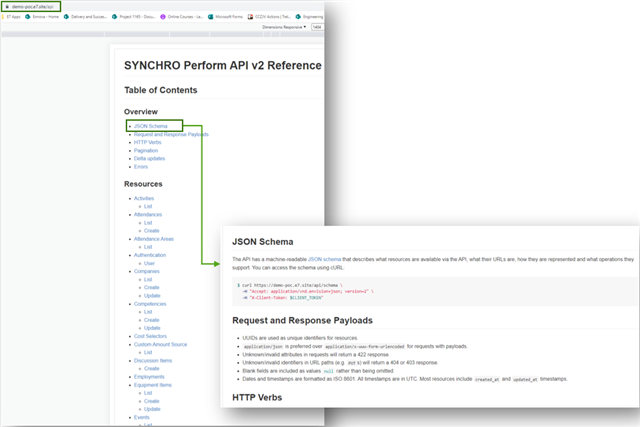Click the viewport width field in device toolbar
This screenshot has height=427, width=640.
[x=317, y=27]
